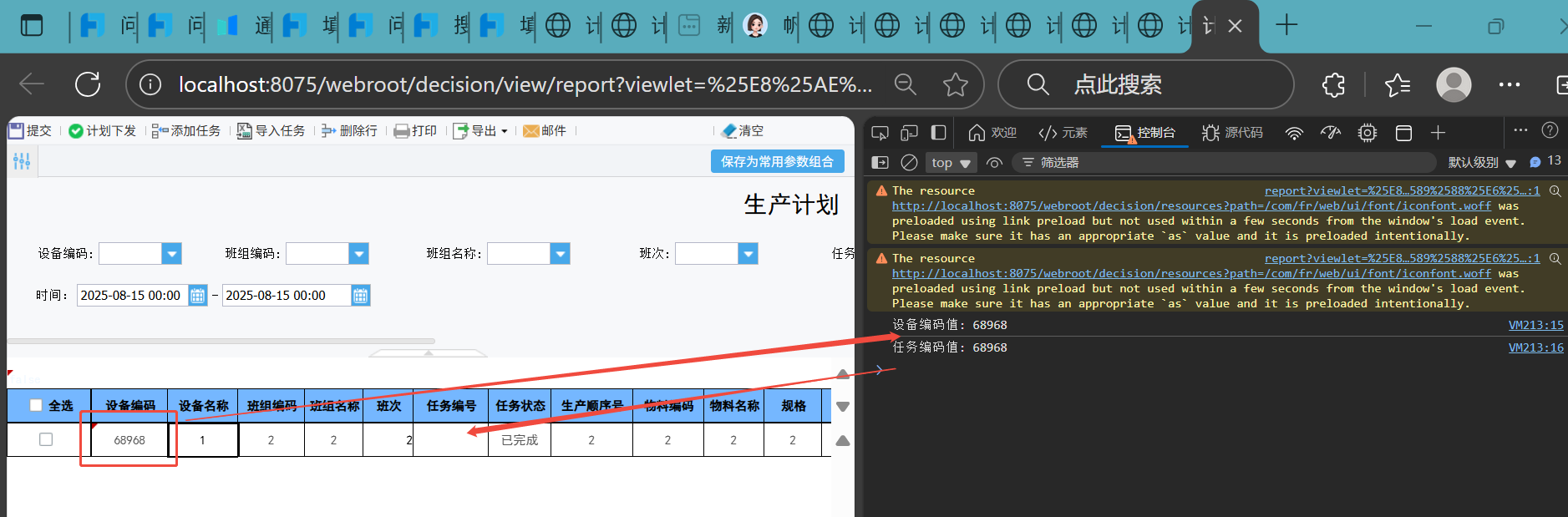The image size is (1568, 517).
Task: Switch to the 元素 Elements tab
Action: coord(1063,133)
